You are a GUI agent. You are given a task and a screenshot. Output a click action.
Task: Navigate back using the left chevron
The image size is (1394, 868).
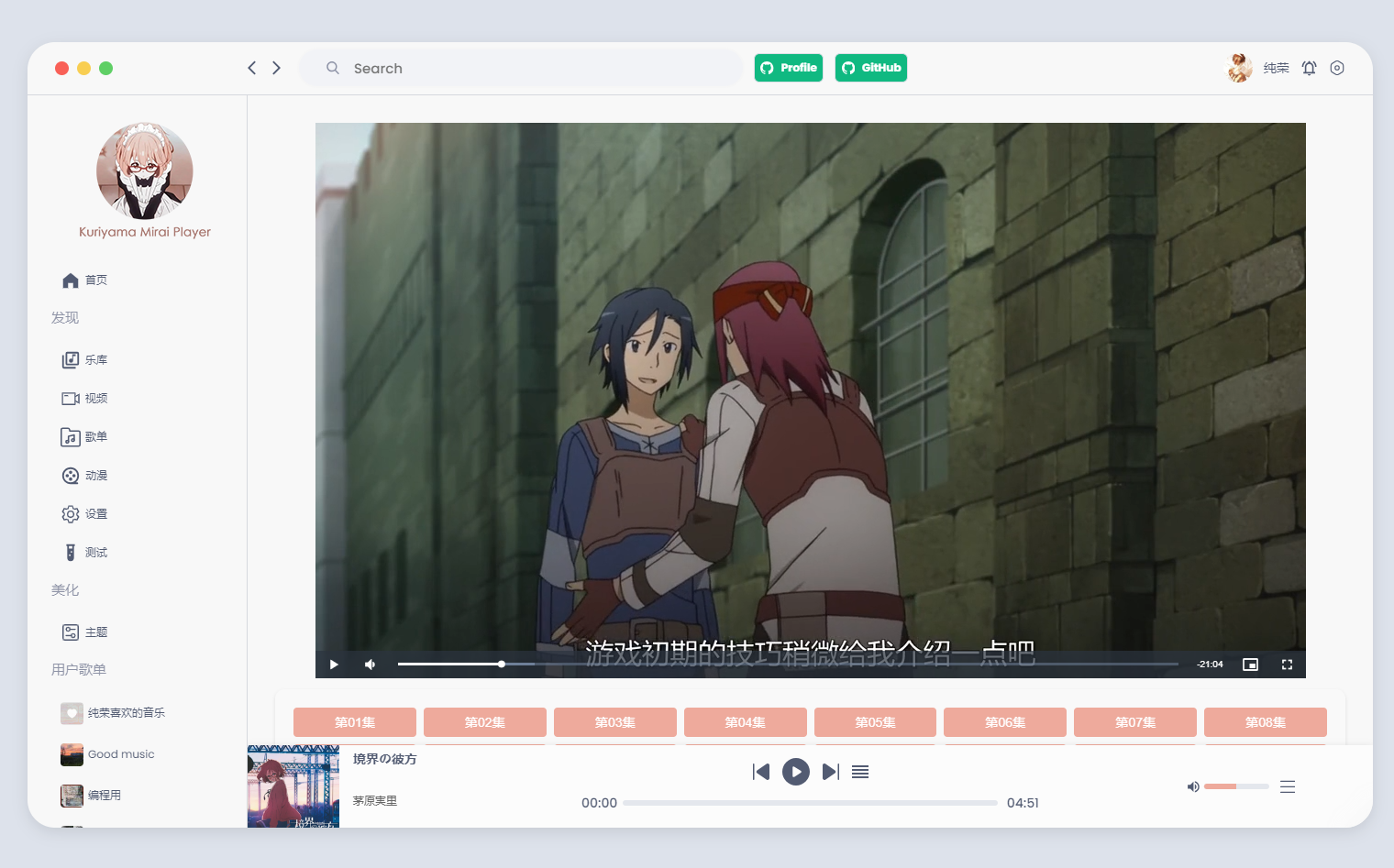252,68
